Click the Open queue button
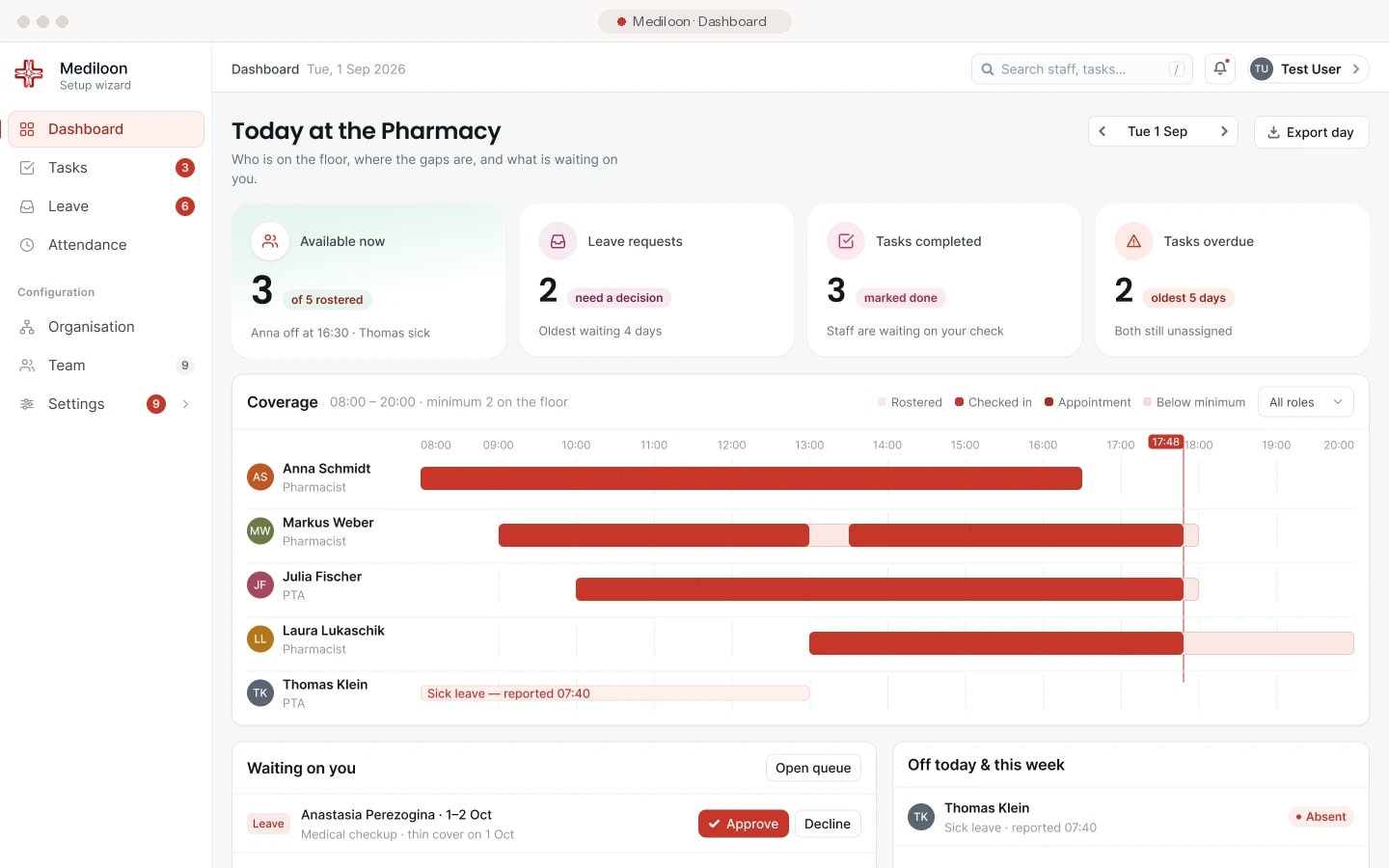 coord(813,768)
